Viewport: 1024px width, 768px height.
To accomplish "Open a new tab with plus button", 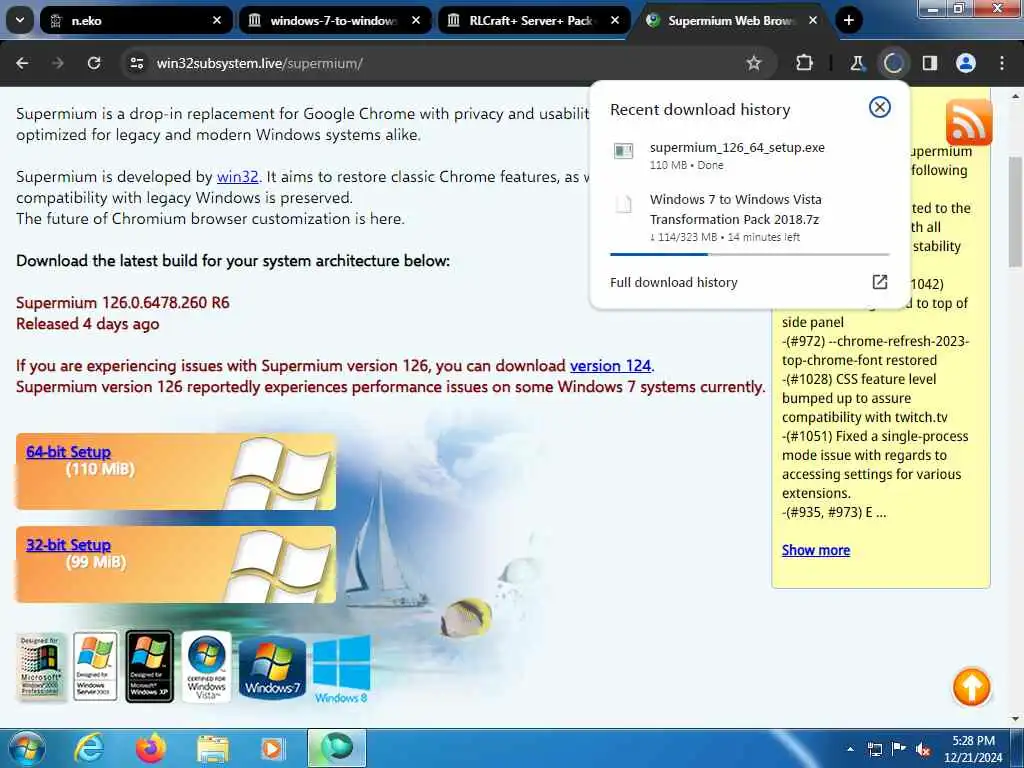I will (848, 20).
